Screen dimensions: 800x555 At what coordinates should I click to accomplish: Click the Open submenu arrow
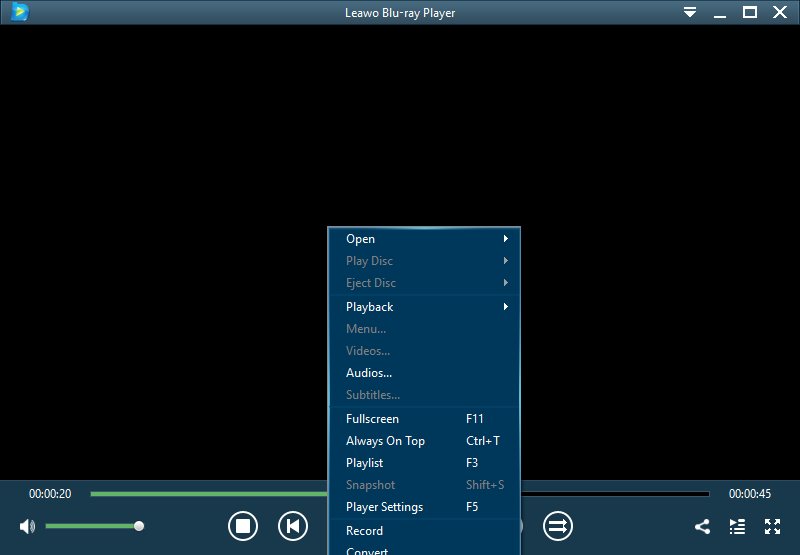506,239
